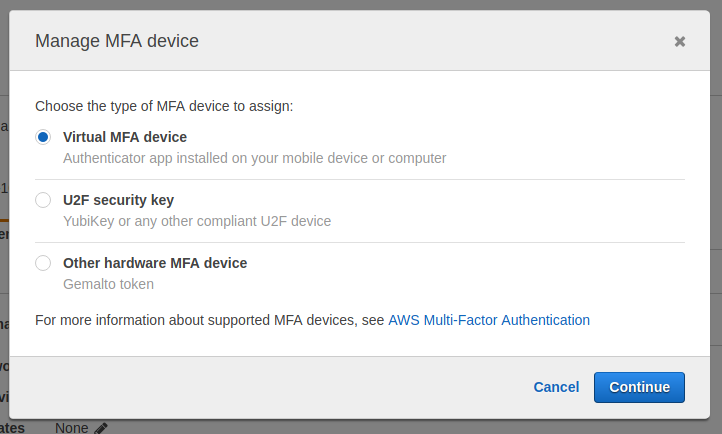Click the divider line above U2F security key
Screen dimensions: 722x434
[360, 180]
